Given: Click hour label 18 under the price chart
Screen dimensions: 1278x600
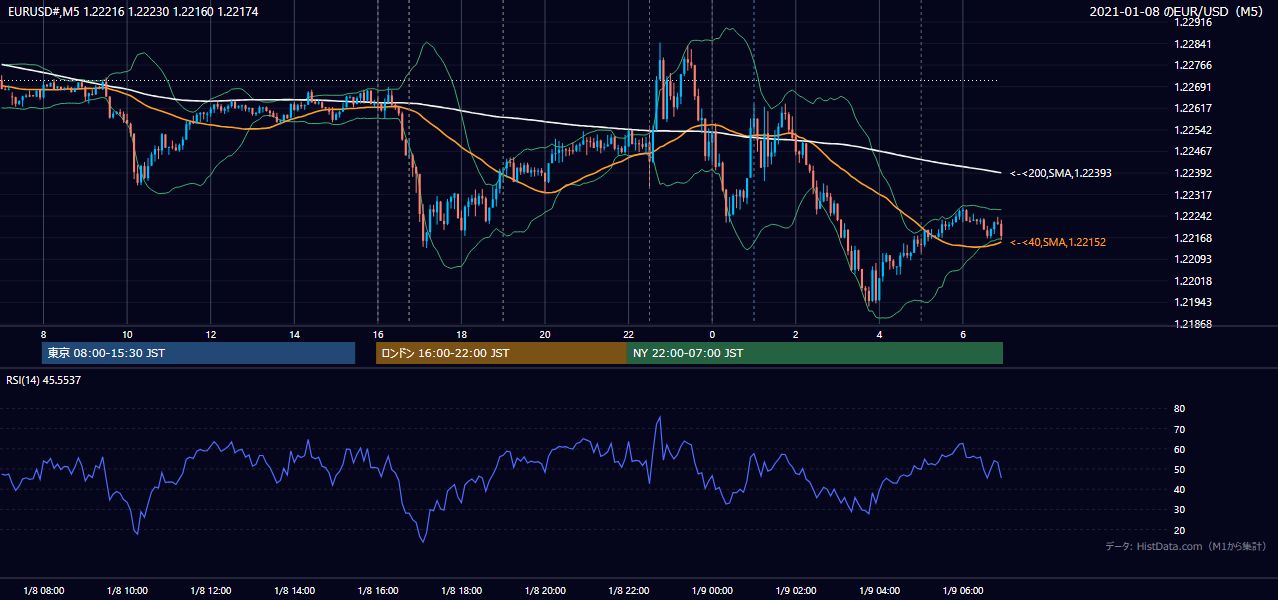Looking at the screenshot, I should [x=461, y=334].
